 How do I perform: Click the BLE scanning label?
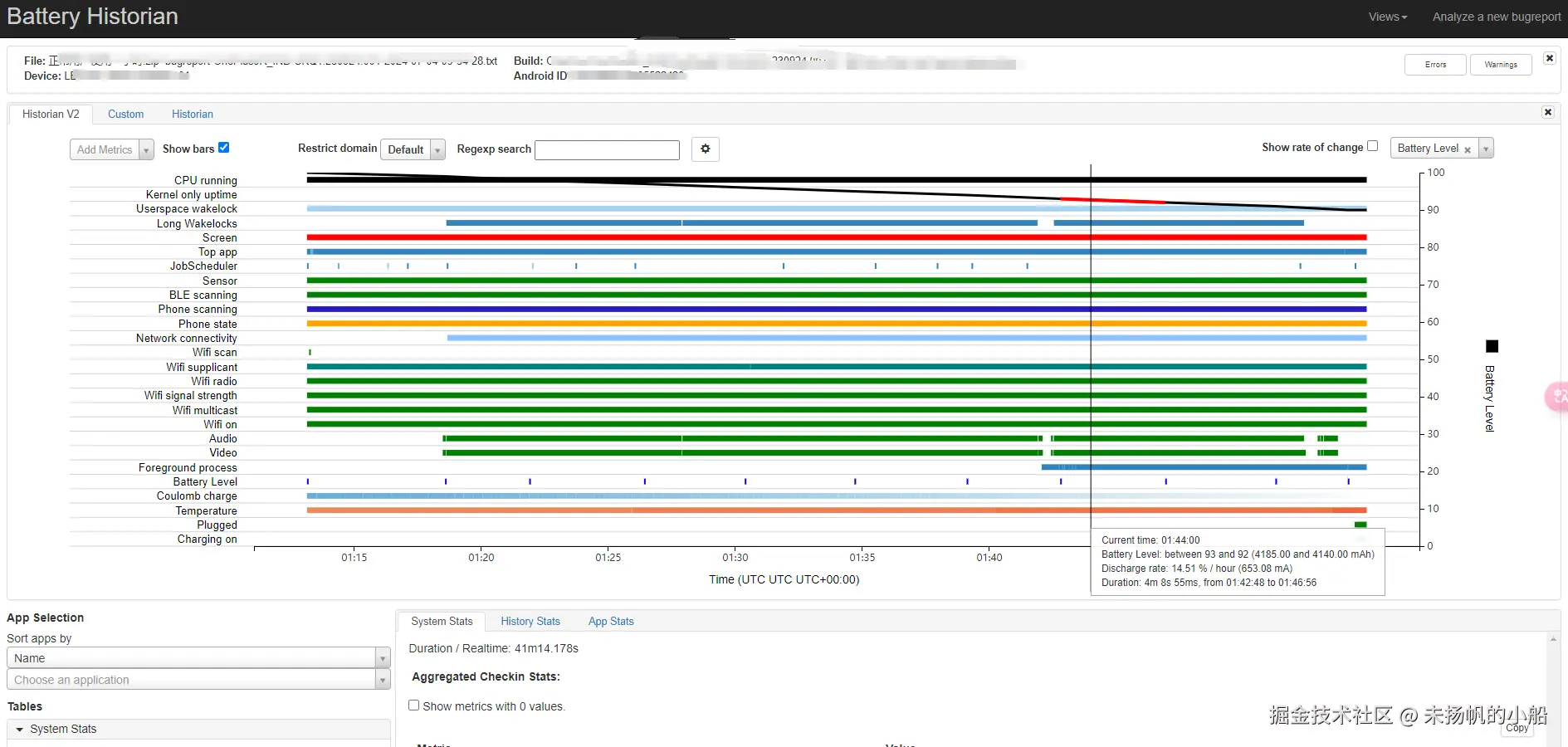[203, 295]
